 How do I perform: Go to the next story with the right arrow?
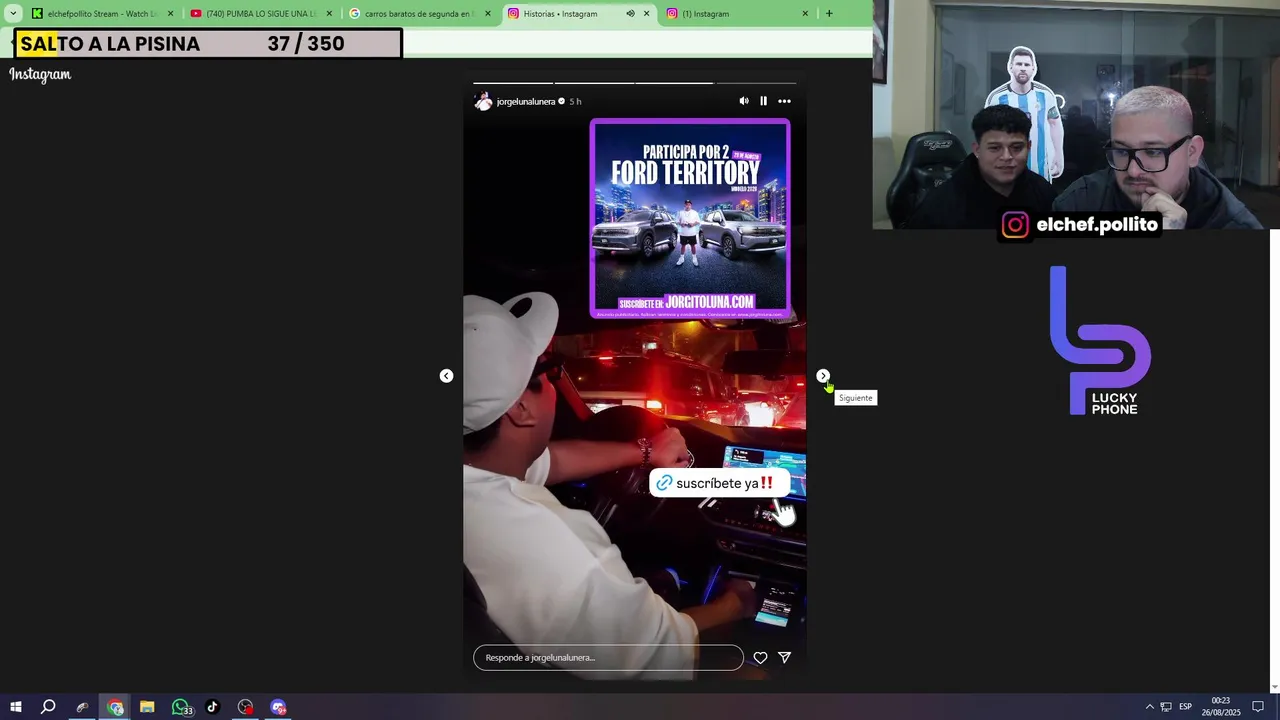click(x=823, y=376)
